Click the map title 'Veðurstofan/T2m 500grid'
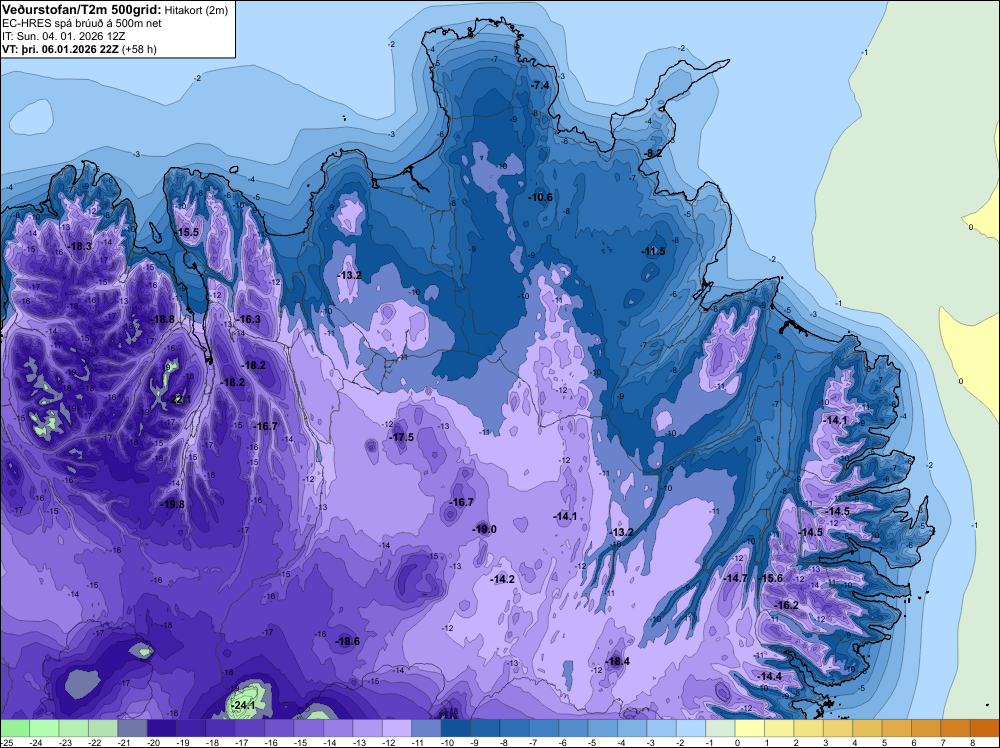This screenshot has height=748, width=1000. coord(82,10)
